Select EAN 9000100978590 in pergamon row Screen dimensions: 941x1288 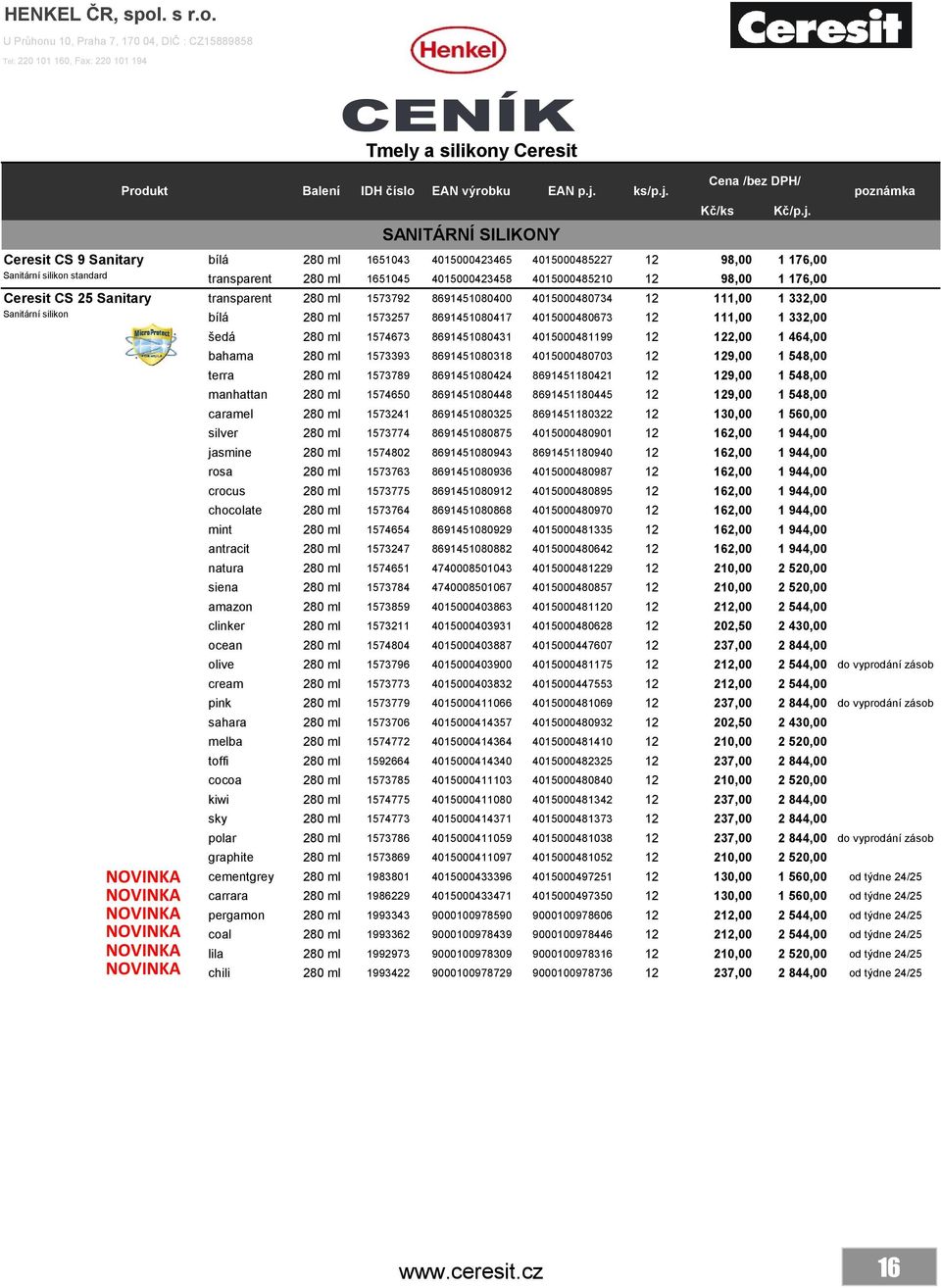coord(471,915)
